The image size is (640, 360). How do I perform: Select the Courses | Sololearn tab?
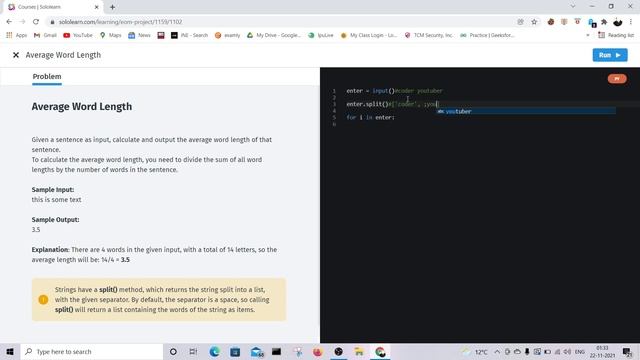(53, 7)
